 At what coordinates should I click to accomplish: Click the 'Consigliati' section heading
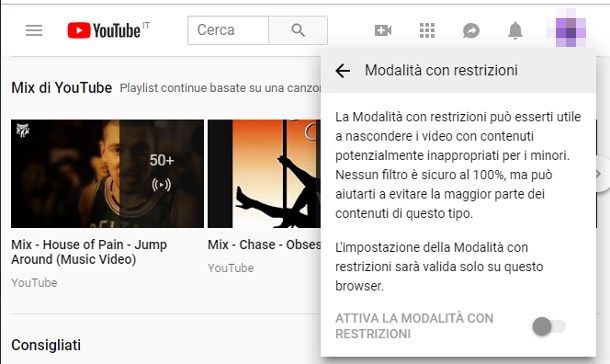point(46,345)
